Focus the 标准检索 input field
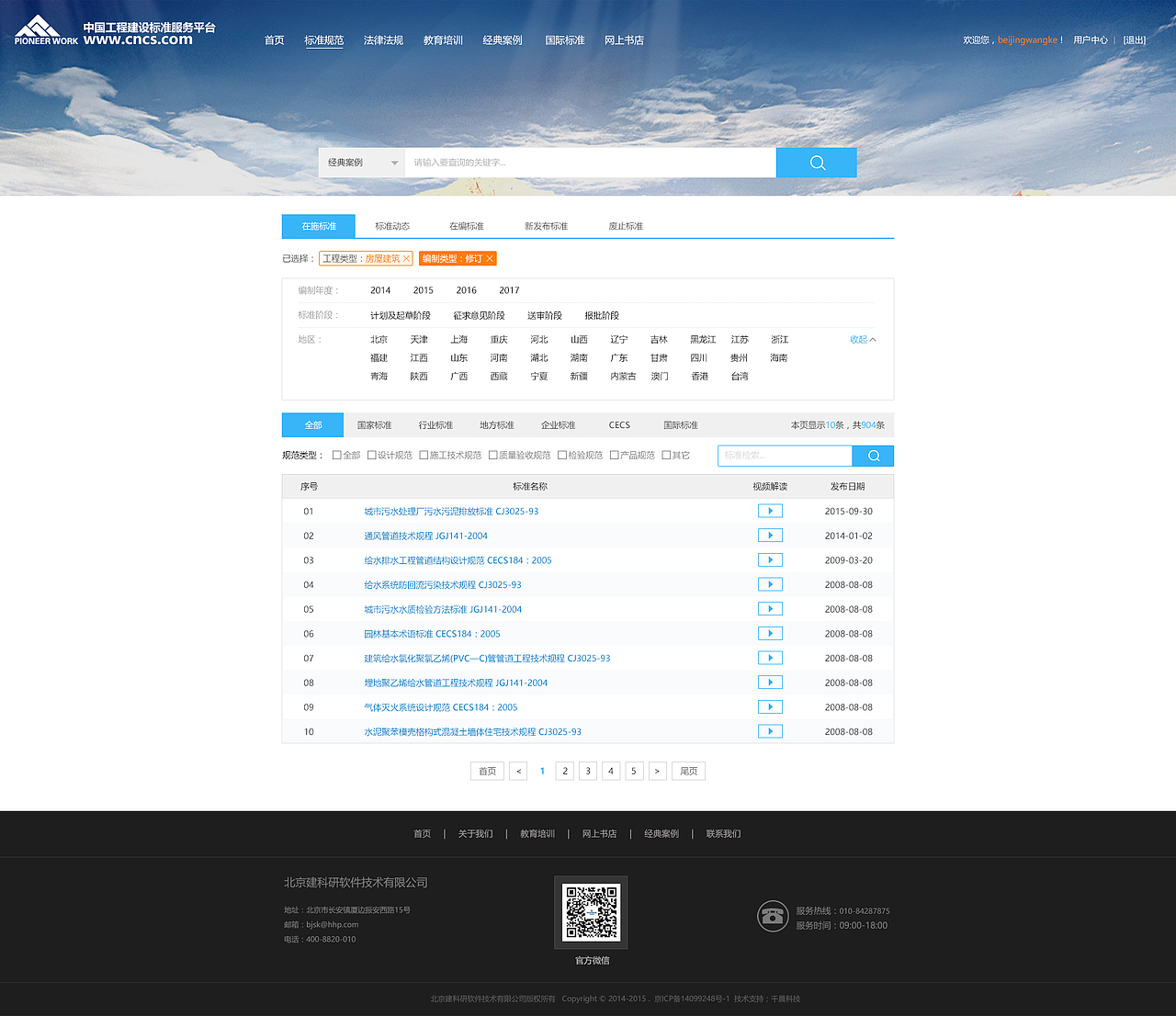This screenshot has width=1176, height=1016. (785, 456)
